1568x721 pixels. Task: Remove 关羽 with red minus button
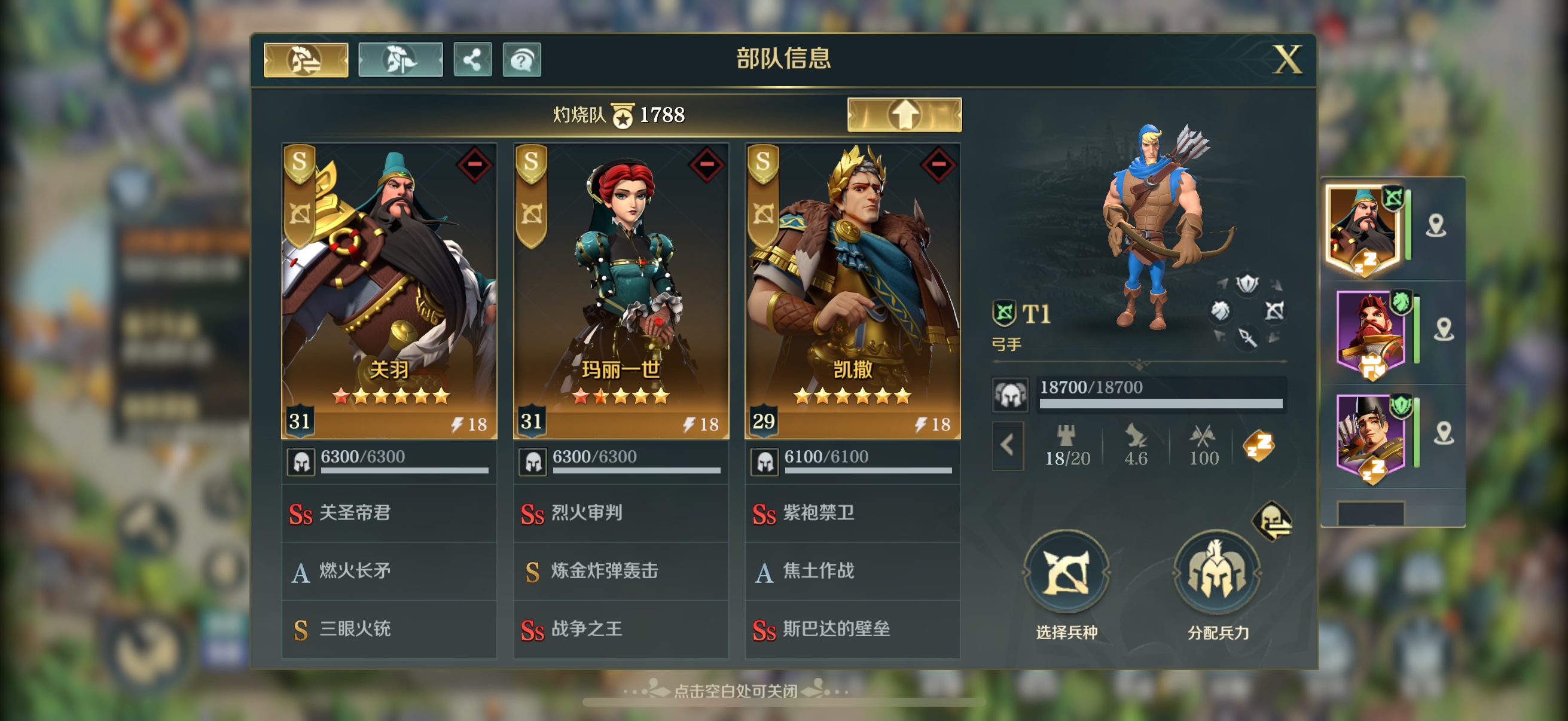(475, 164)
